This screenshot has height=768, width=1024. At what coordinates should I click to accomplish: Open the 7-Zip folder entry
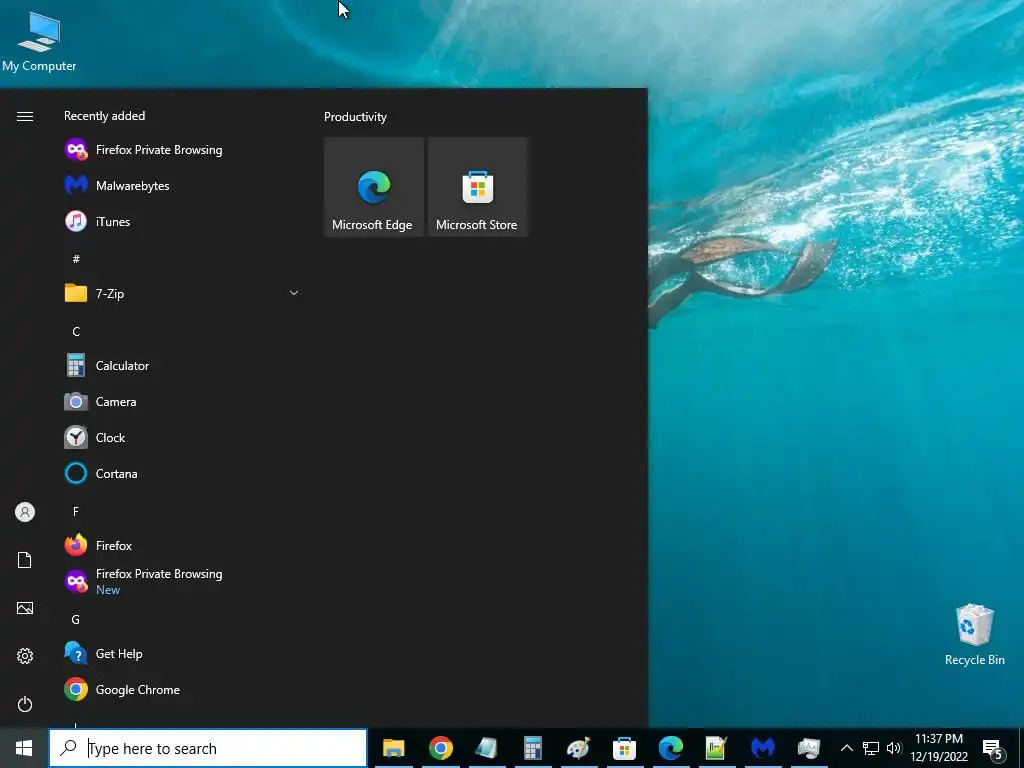click(183, 293)
